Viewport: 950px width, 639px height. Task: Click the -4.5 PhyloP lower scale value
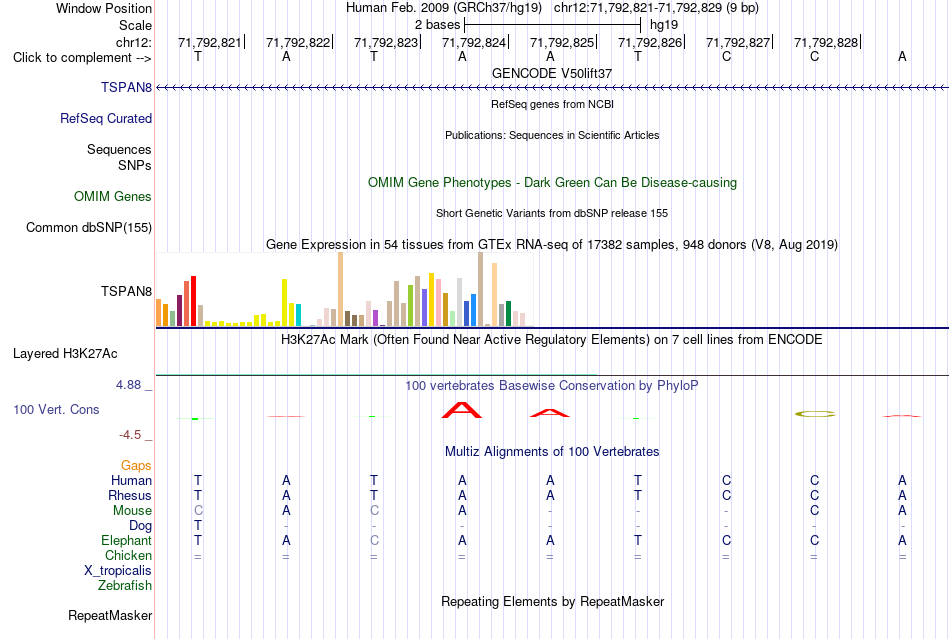[130, 435]
